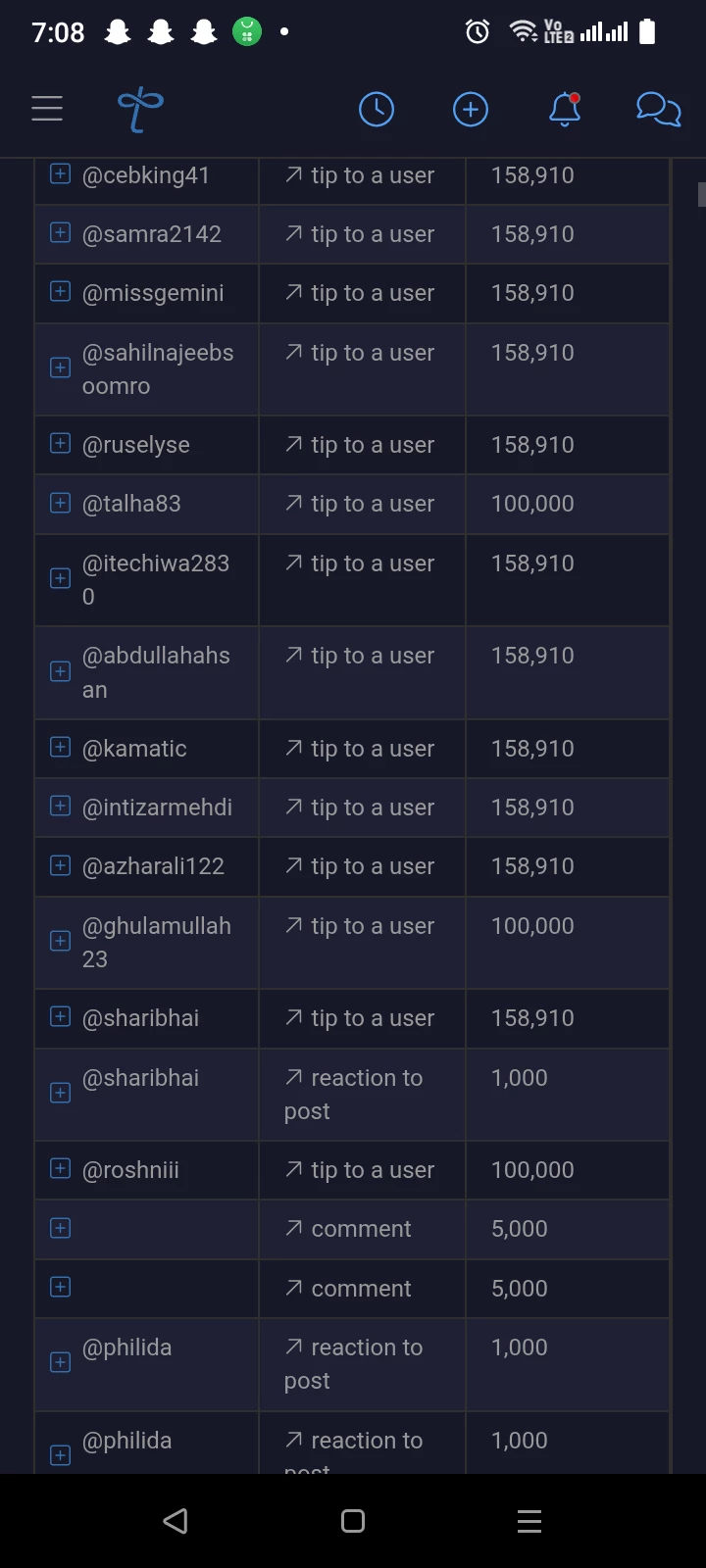Open the hamburger menu
Screen dimensions: 706x1568
pos(47,109)
